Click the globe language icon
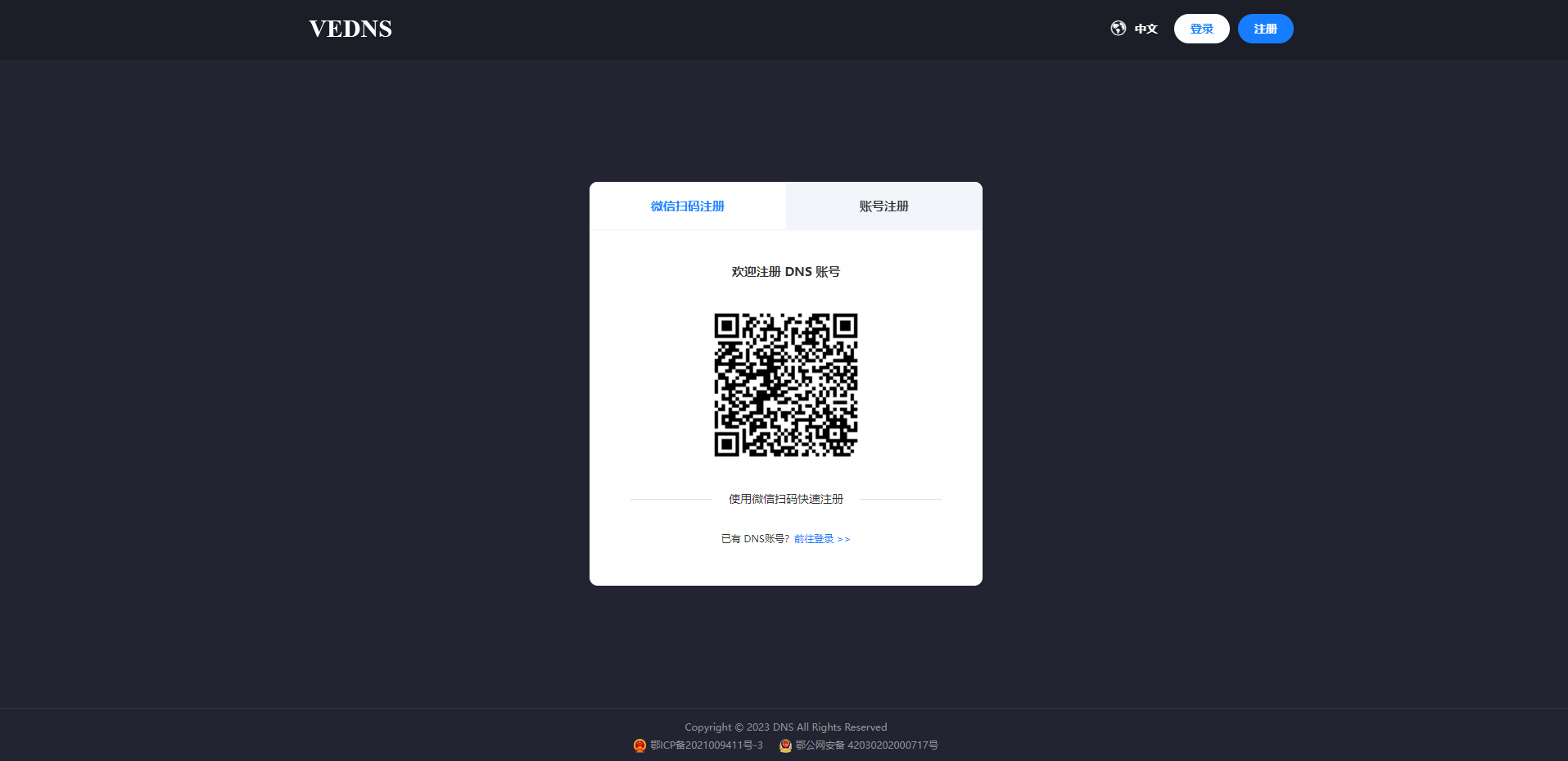The width and height of the screenshot is (1568, 761). pos(1118,29)
